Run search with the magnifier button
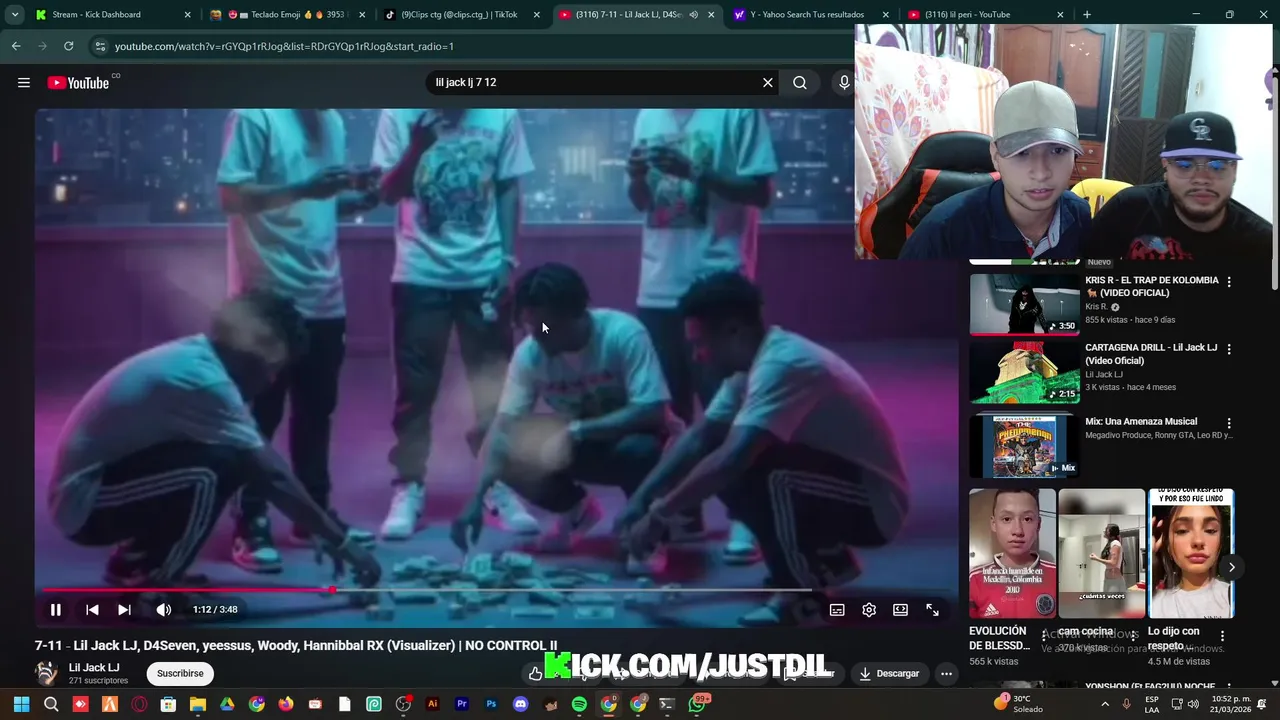Viewport: 1280px width, 720px height. (x=800, y=83)
